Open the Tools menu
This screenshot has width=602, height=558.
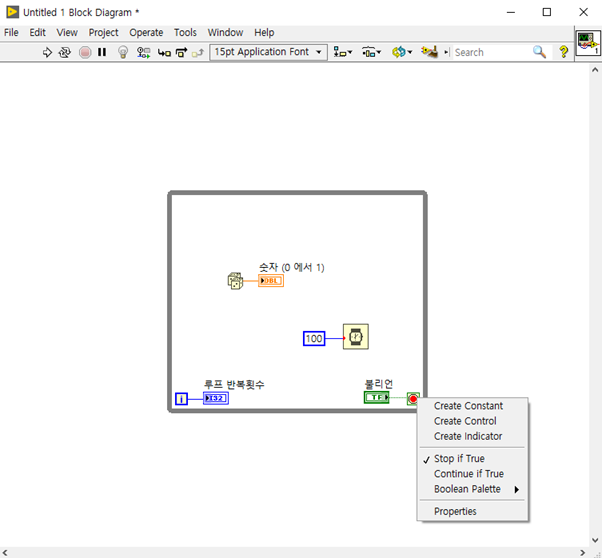185,33
